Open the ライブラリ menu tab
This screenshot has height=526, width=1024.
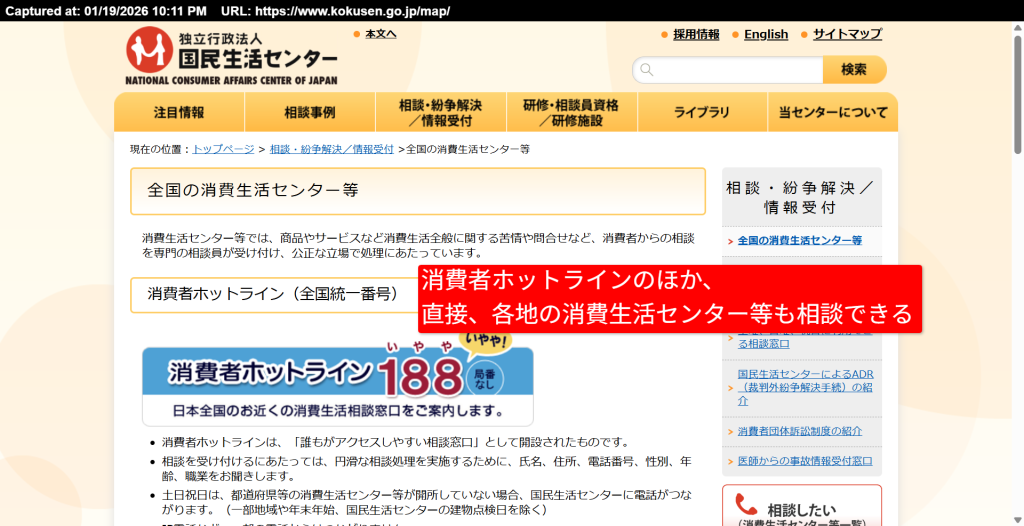tap(702, 112)
